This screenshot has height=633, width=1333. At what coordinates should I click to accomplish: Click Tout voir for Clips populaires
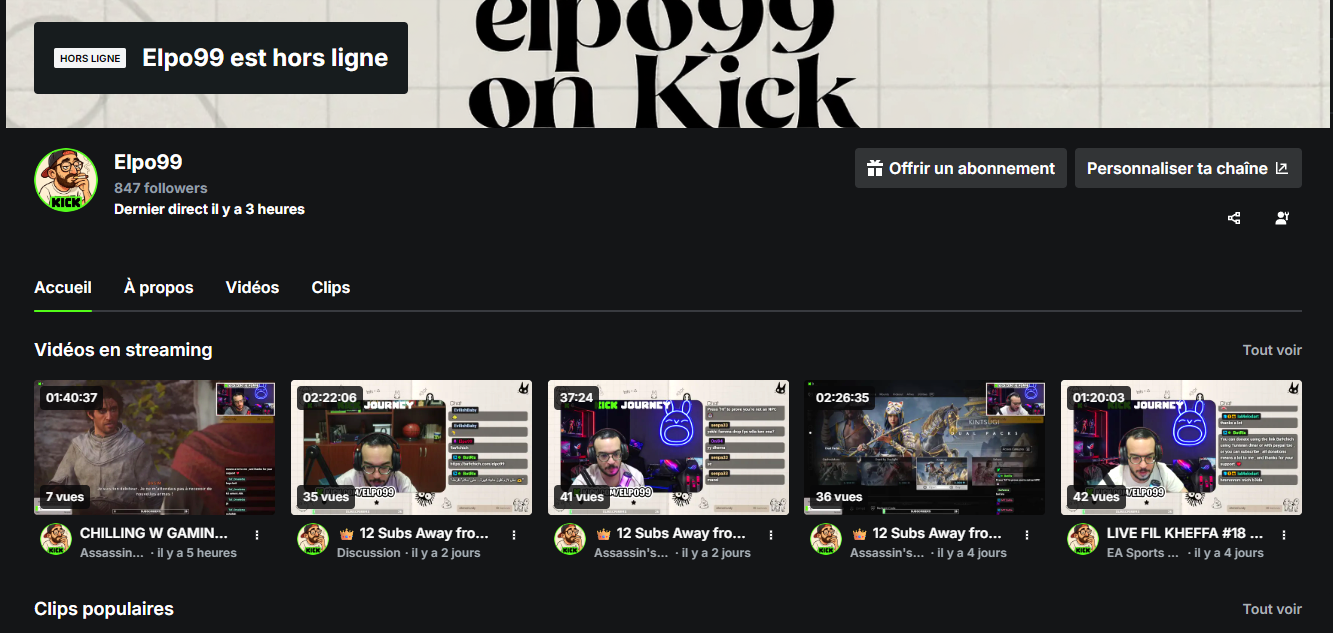(x=1272, y=609)
